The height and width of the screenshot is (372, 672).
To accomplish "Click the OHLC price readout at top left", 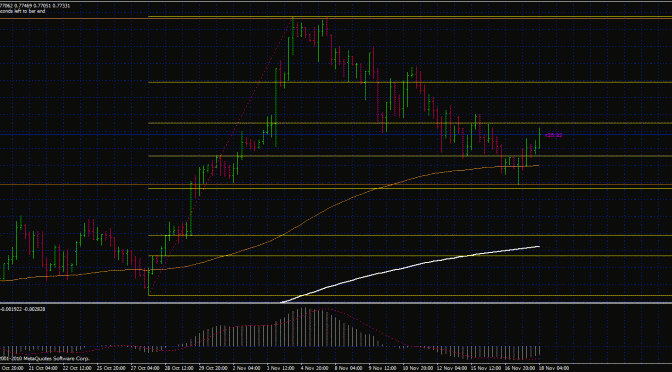I will pos(35,6).
